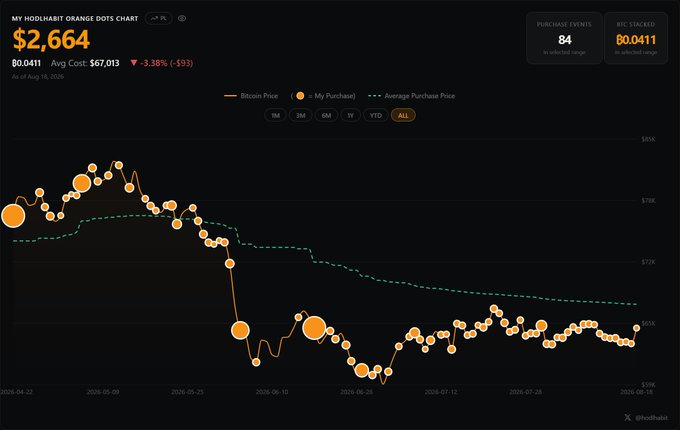Click the -3.38% (-$93) change text
680x430 pixels.
point(167,63)
